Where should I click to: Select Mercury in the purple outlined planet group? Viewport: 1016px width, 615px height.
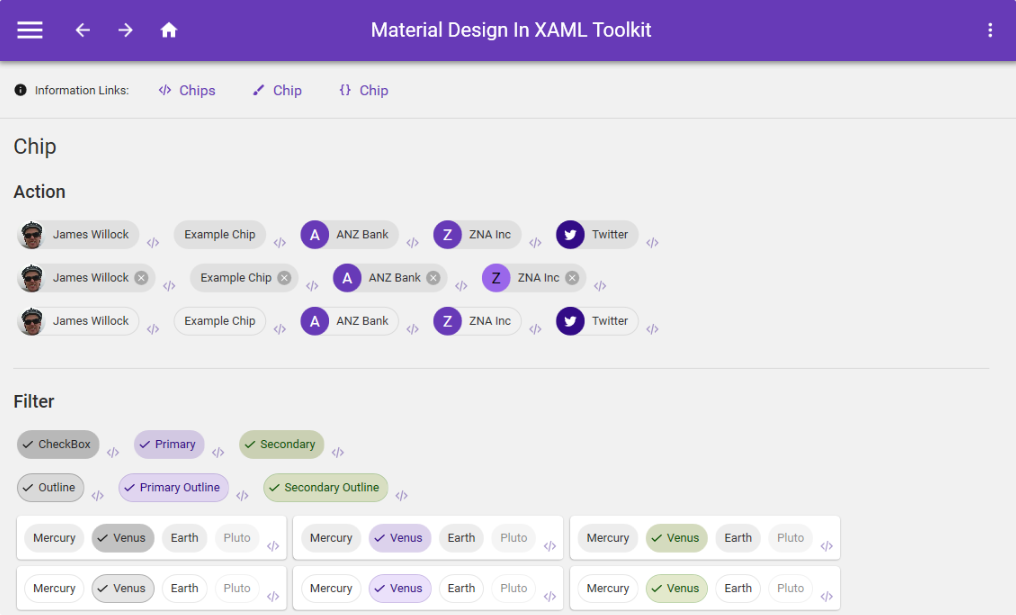[331, 588]
